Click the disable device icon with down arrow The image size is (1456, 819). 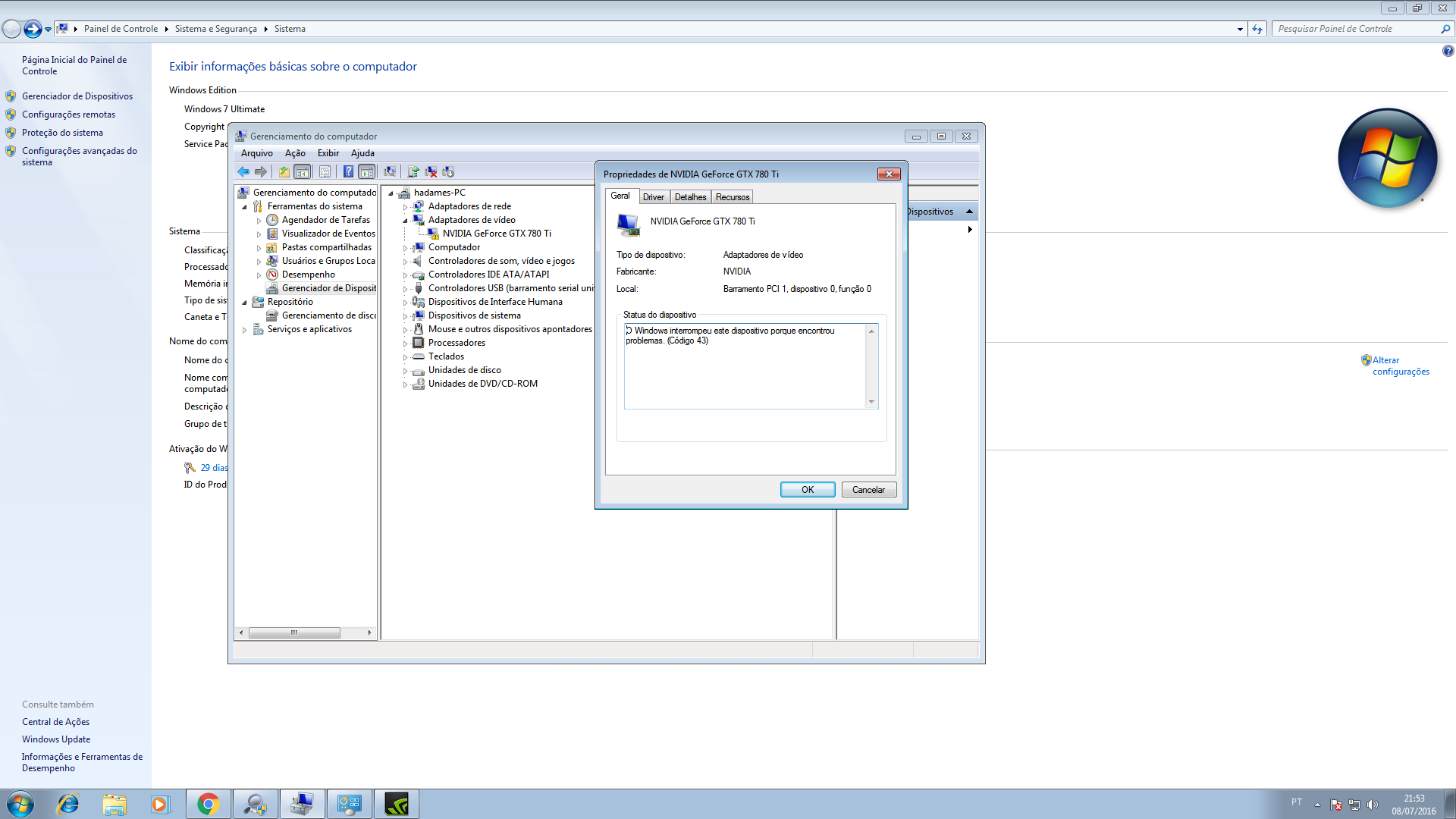[x=448, y=172]
